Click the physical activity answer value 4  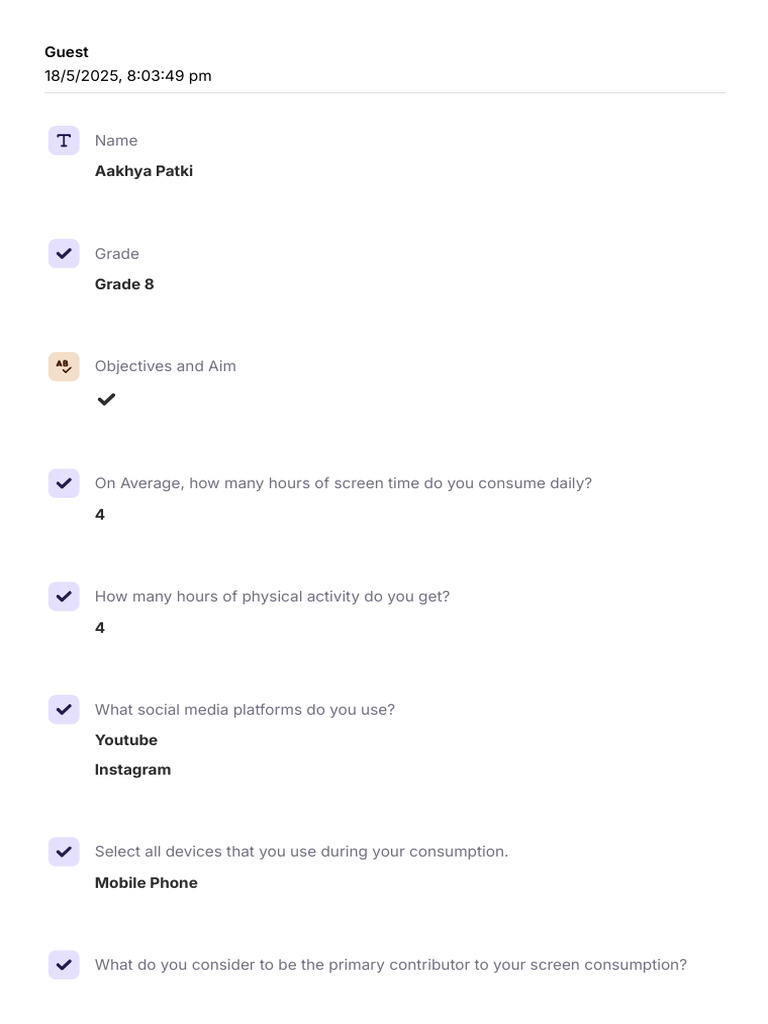coord(100,628)
